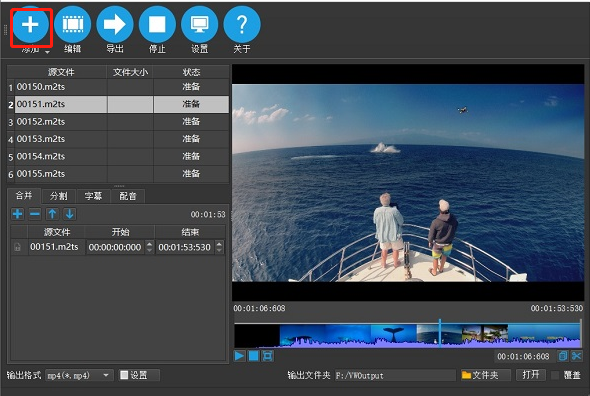Click the 打开 (Open) button
This screenshot has height=396, width=590.
(531, 375)
